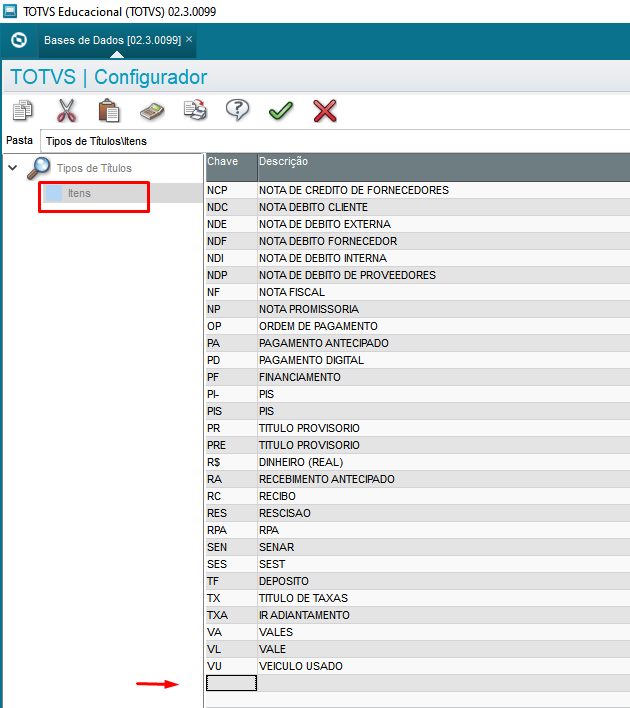Click the PI- key cell
The height and width of the screenshot is (708, 630).
(x=232, y=395)
